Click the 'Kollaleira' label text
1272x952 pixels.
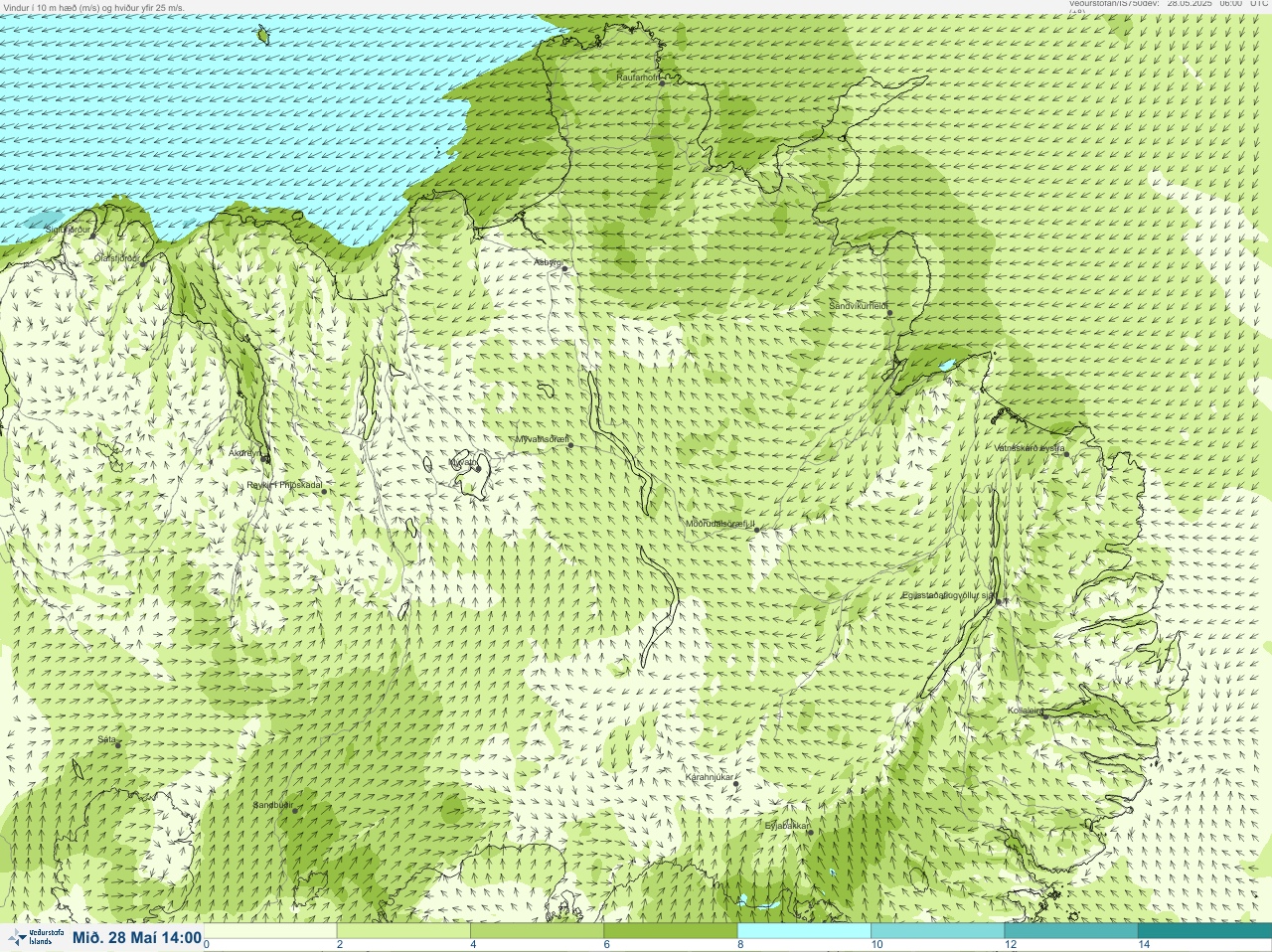[1026, 711]
